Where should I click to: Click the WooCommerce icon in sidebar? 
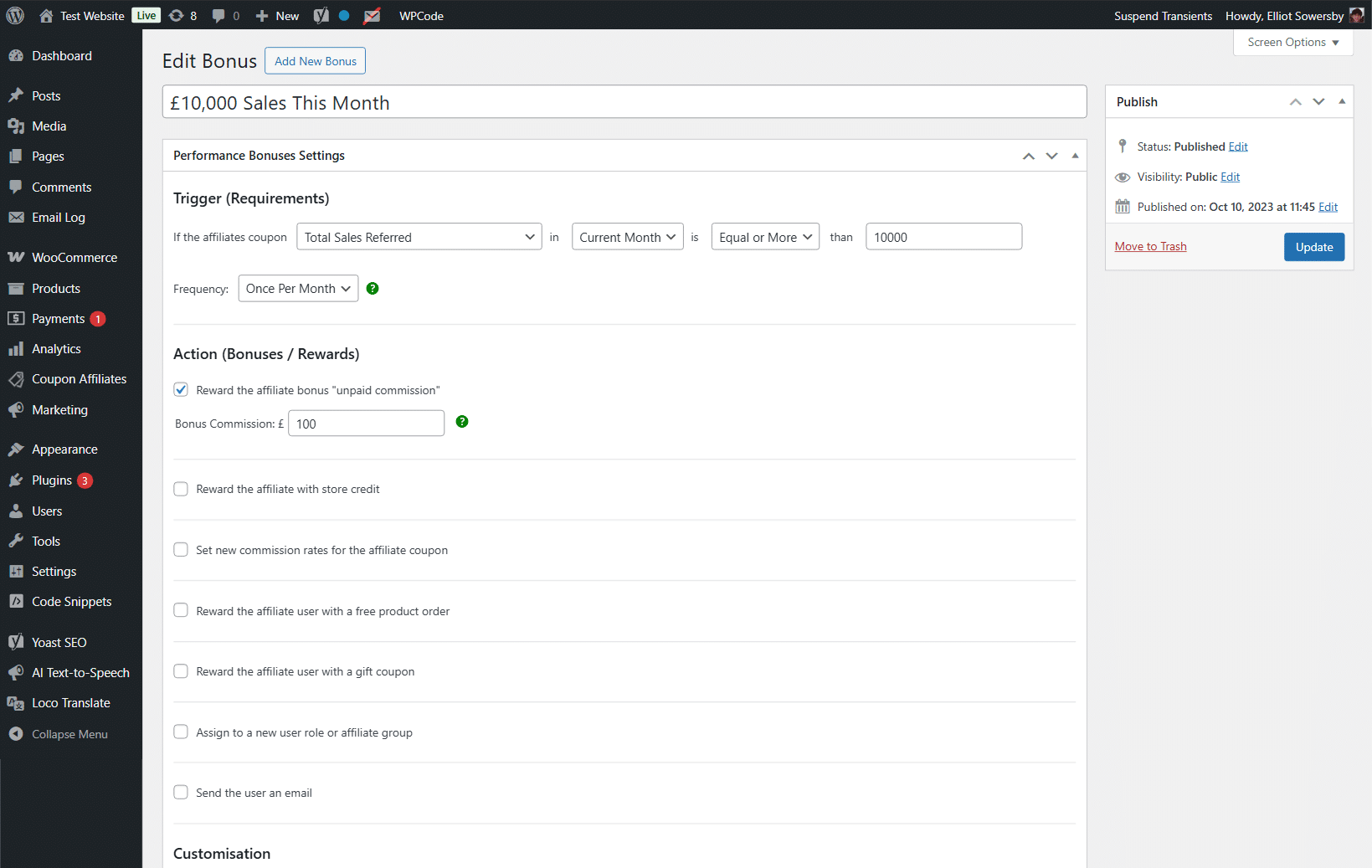[x=16, y=258]
